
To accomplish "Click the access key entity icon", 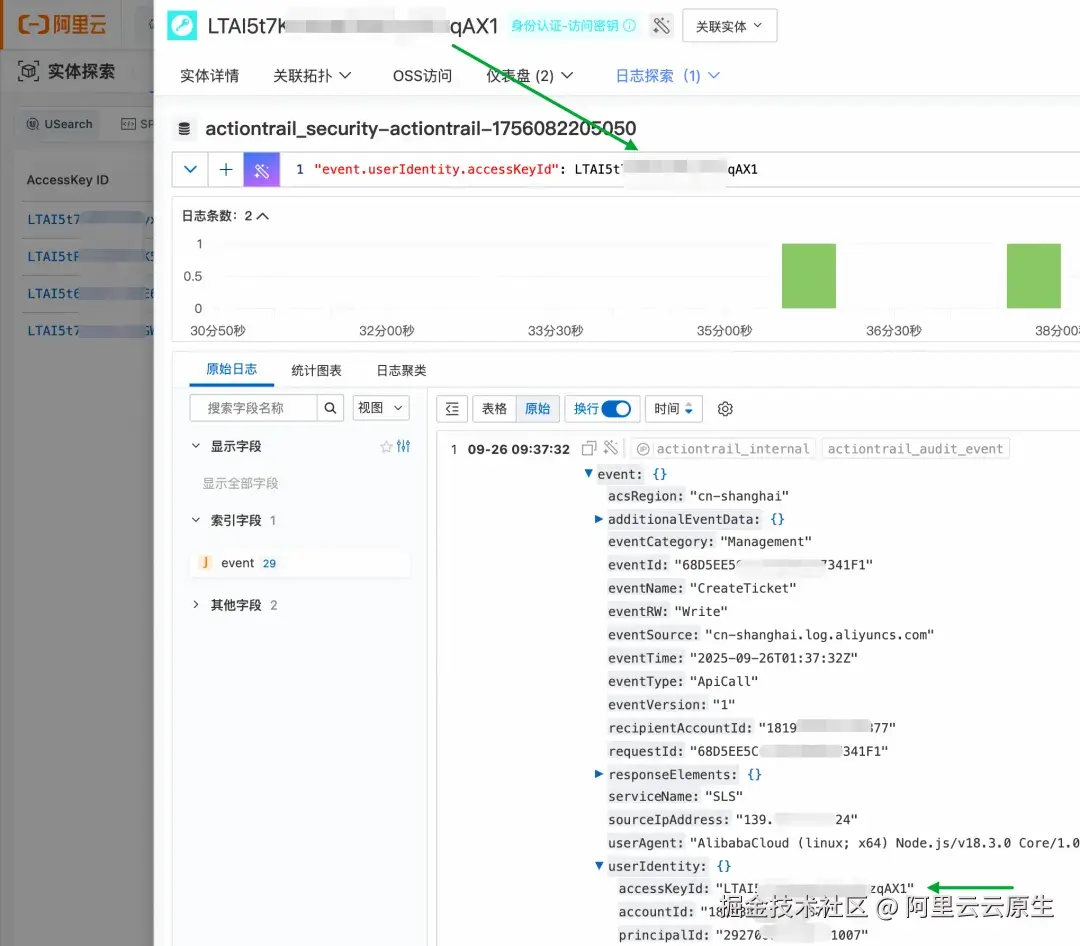I will point(182,25).
